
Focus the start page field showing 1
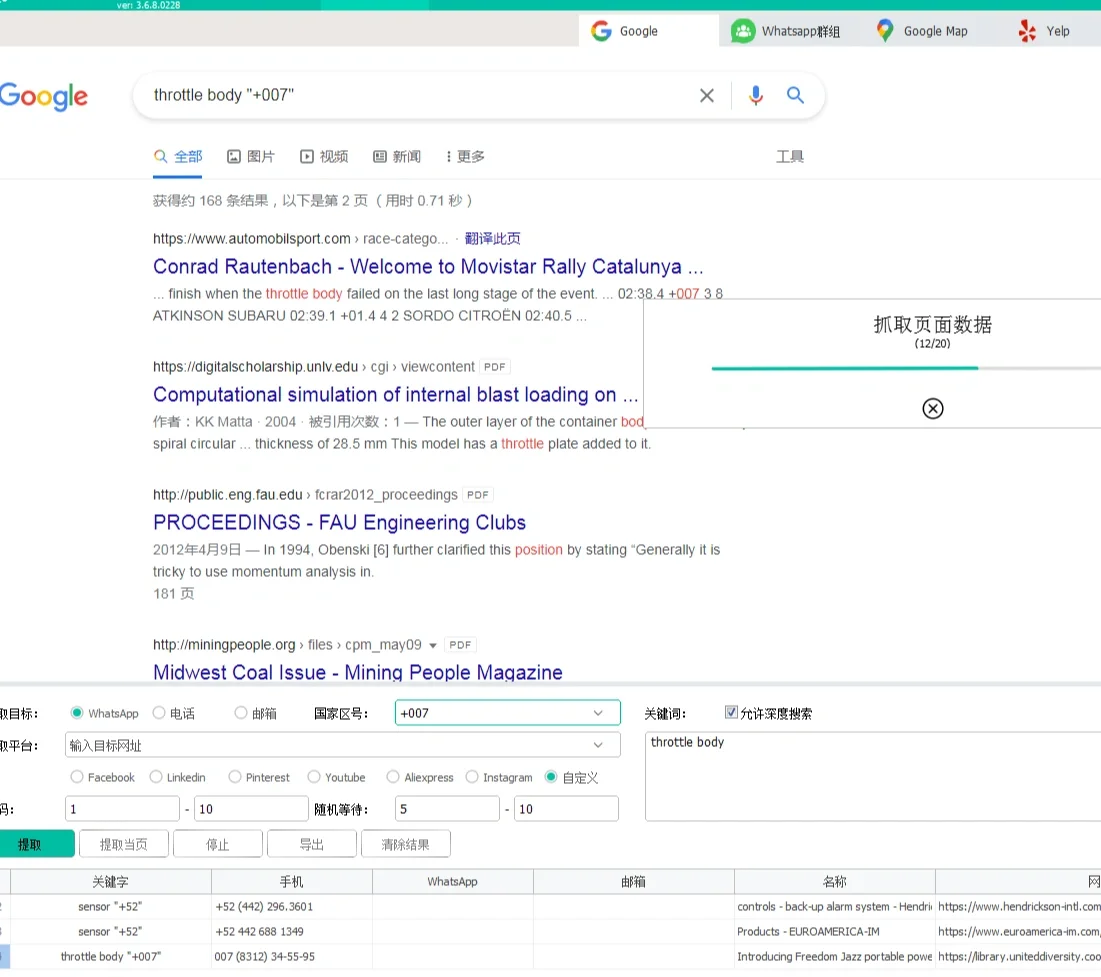(x=122, y=808)
